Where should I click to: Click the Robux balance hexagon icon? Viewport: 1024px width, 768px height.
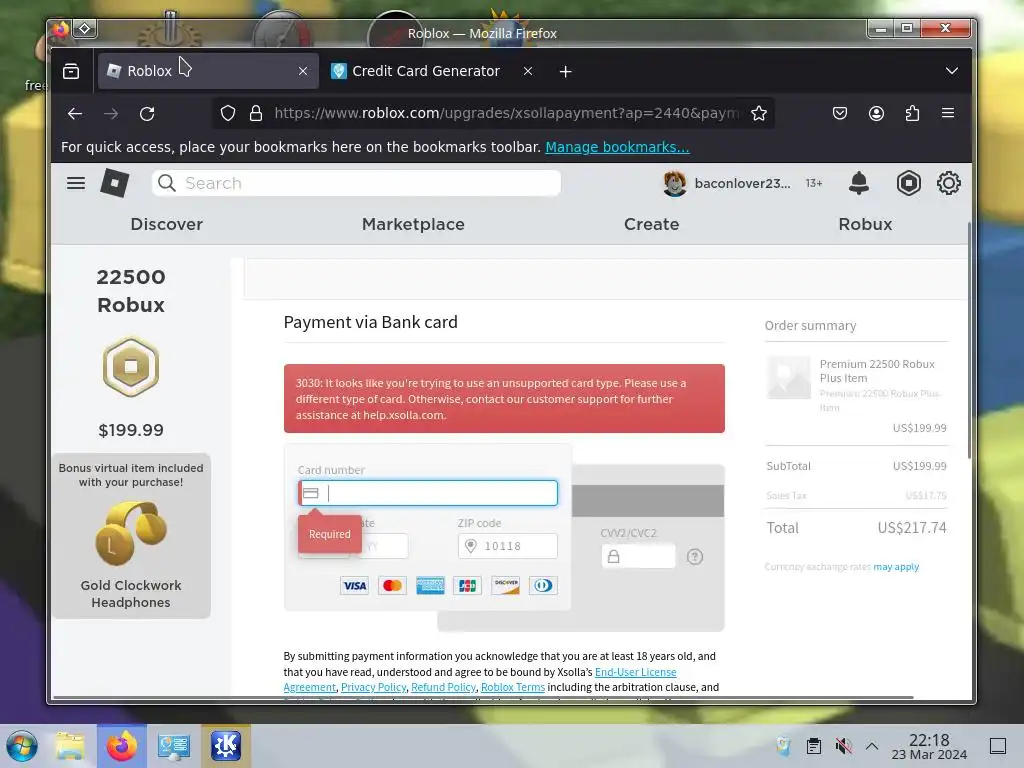click(x=908, y=184)
